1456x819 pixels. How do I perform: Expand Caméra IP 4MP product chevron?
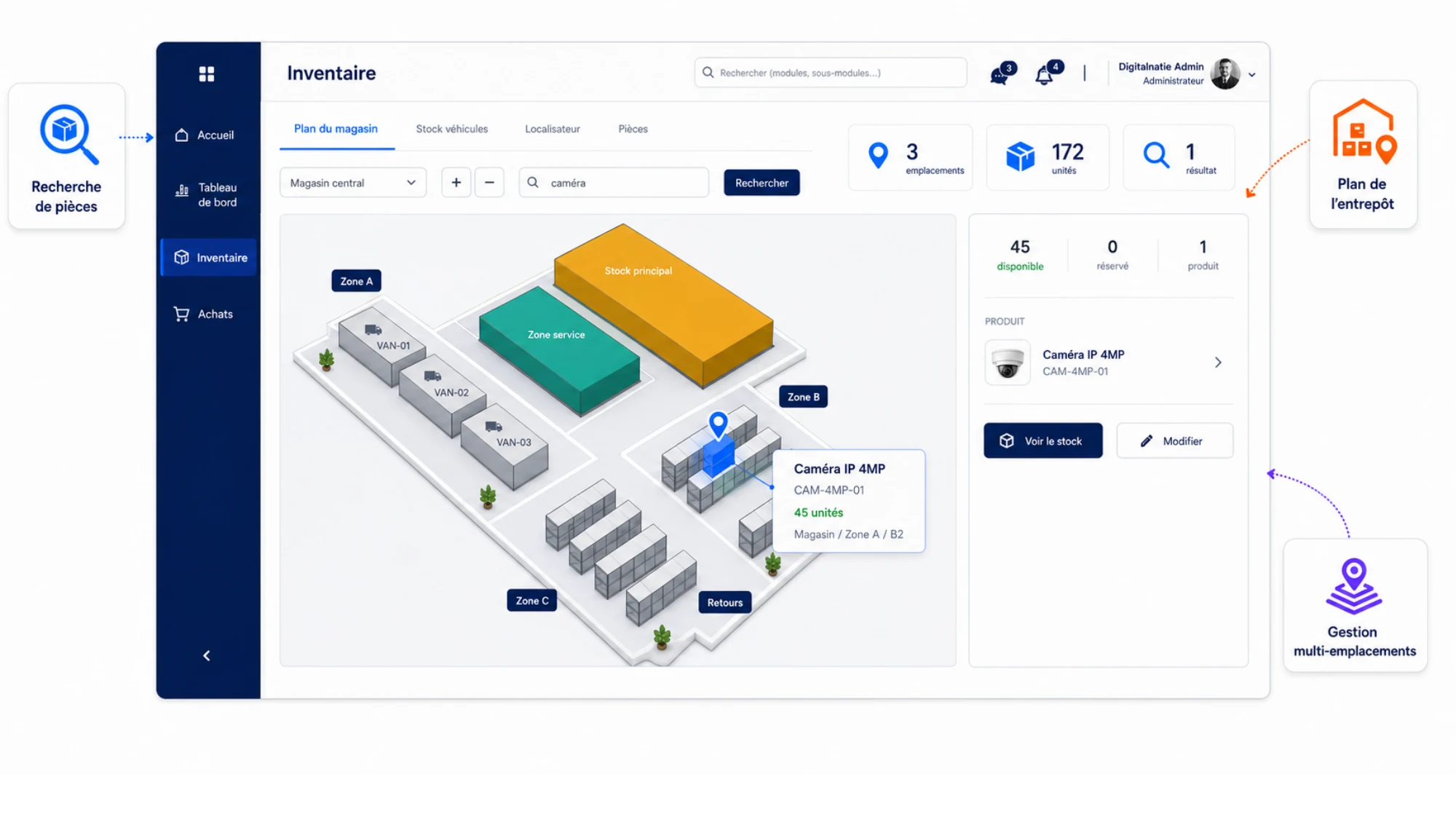click(x=1218, y=363)
